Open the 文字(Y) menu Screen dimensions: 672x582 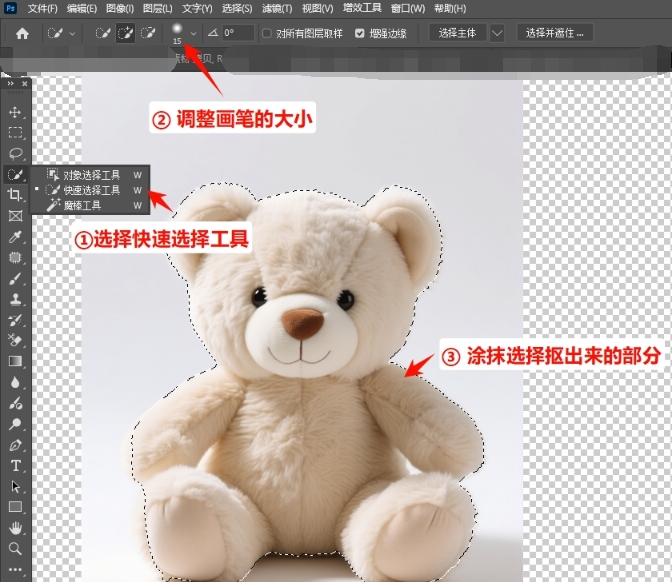(x=197, y=8)
